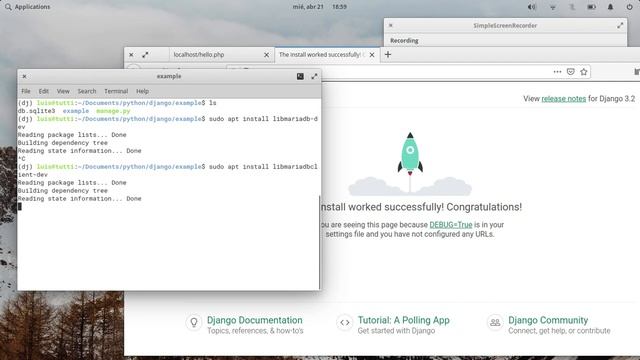Image resolution: width=640 pixels, height=360 pixels.
Task: Switch to localhost/hello.php browser tab
Action: [220, 54]
